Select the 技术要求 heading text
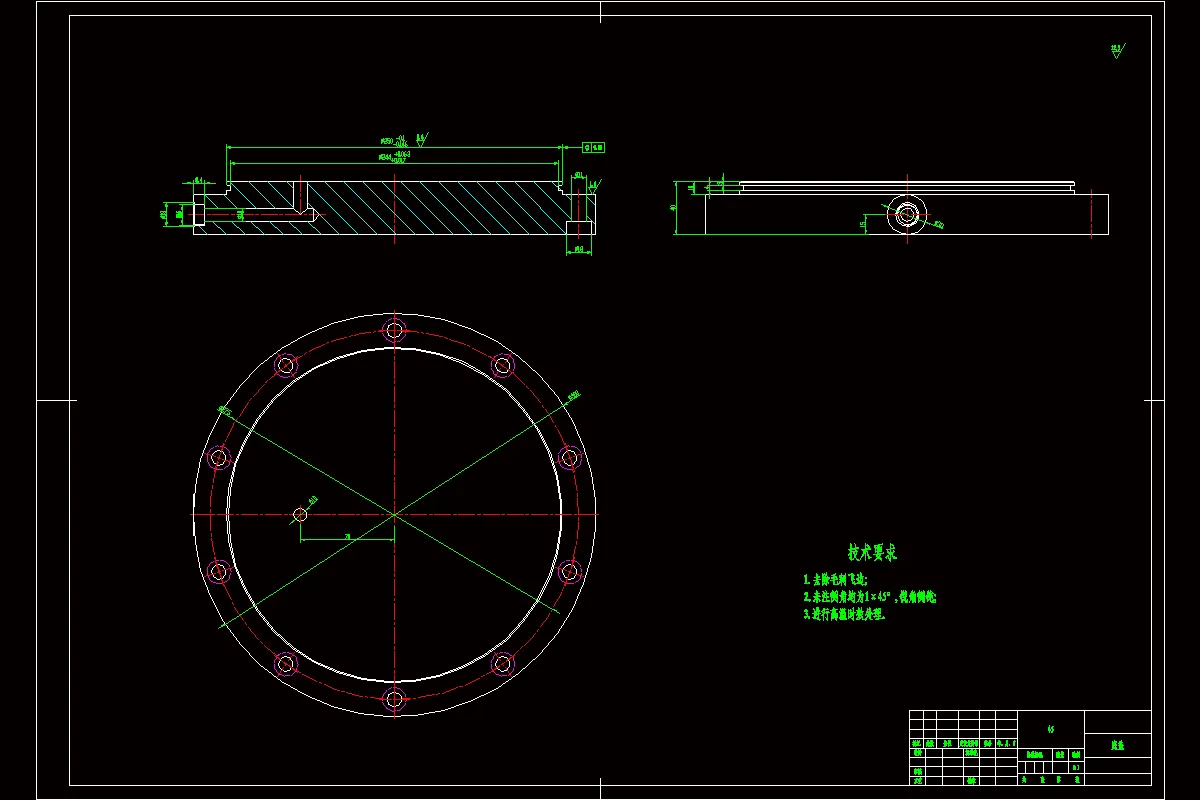This screenshot has width=1200, height=800. 872,552
